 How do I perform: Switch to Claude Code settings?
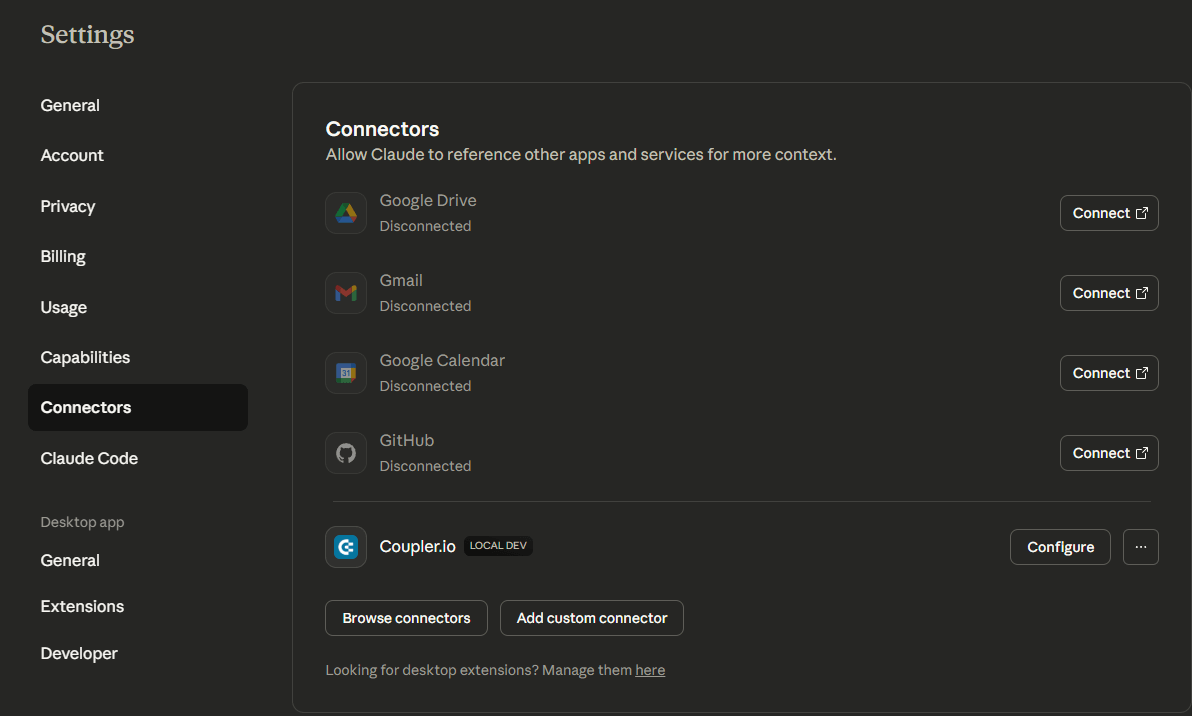tap(89, 458)
